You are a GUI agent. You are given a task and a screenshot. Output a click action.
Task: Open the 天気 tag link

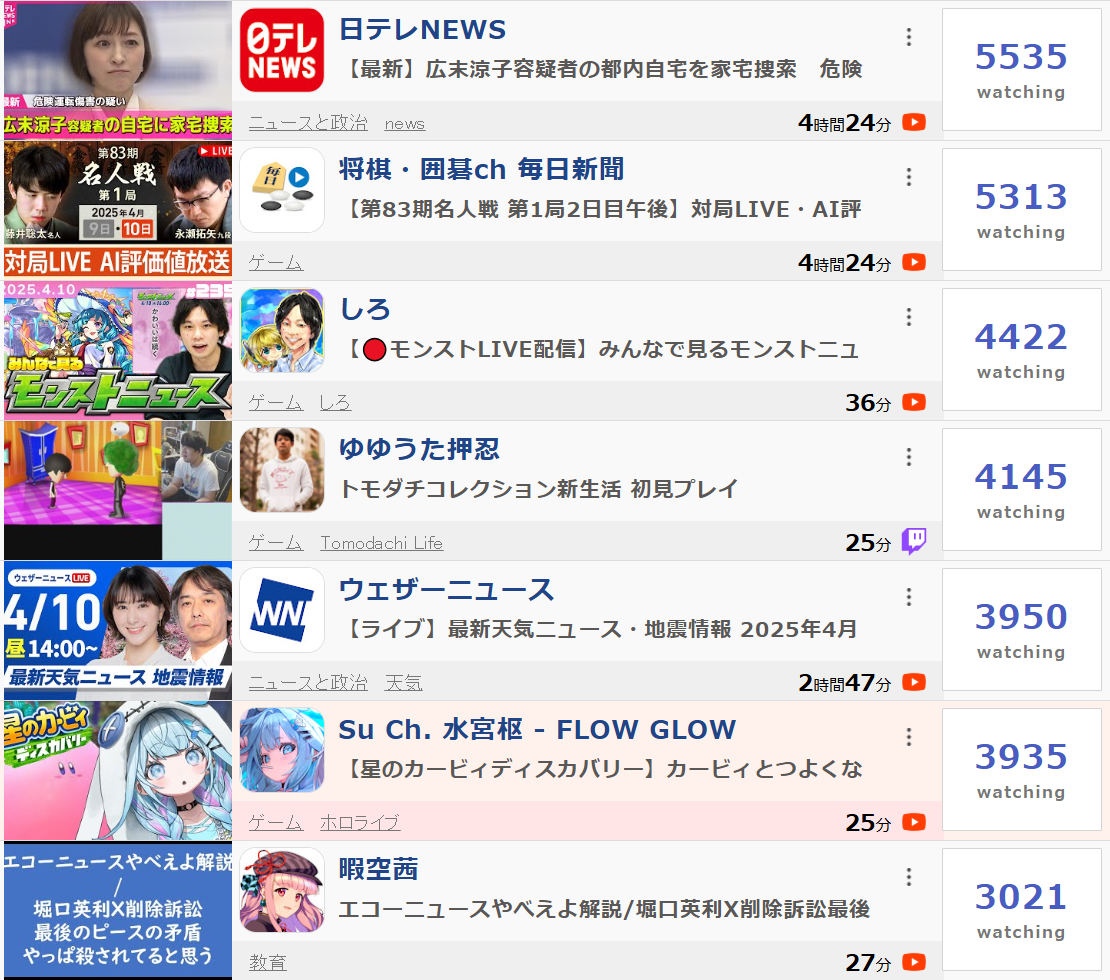pos(404,683)
